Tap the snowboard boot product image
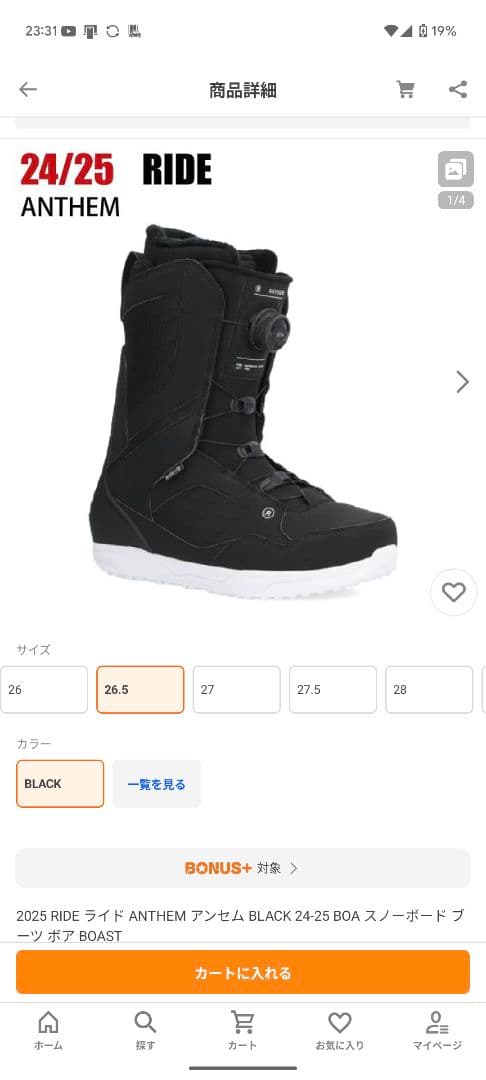Image resolution: width=486 pixels, height=1080 pixels. [243, 411]
